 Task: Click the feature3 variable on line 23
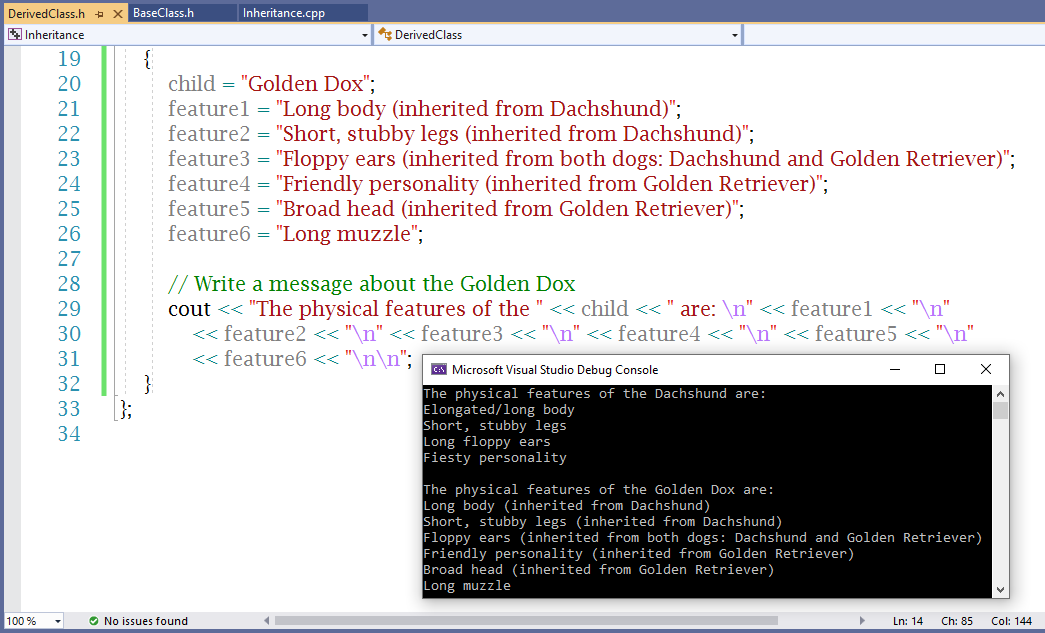point(209,159)
